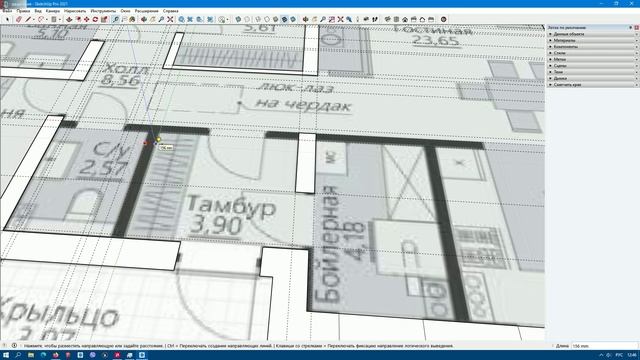Expand the Компоненты panel

pos(593,47)
